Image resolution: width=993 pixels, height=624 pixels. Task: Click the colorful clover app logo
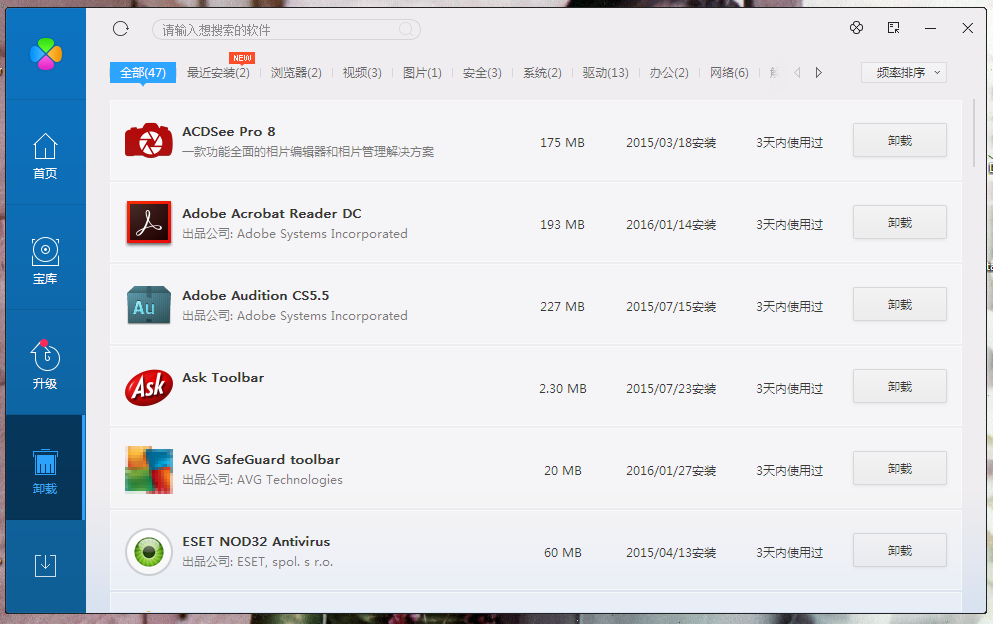tap(46, 54)
